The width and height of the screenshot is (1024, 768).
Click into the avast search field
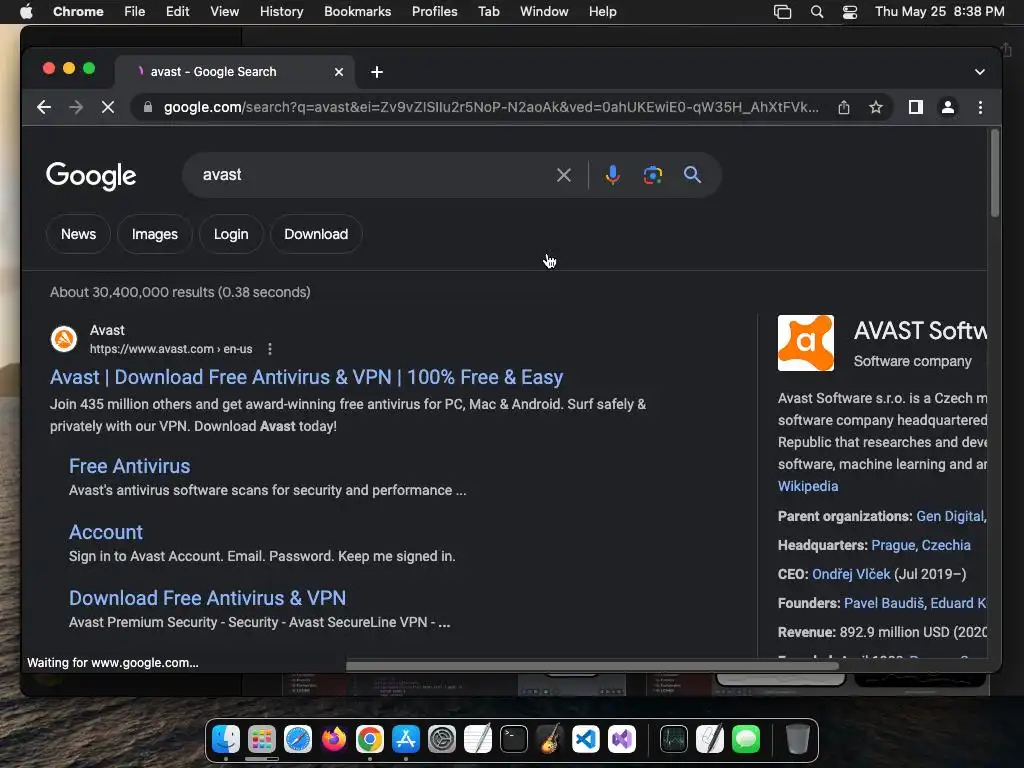pyautogui.click(x=372, y=175)
